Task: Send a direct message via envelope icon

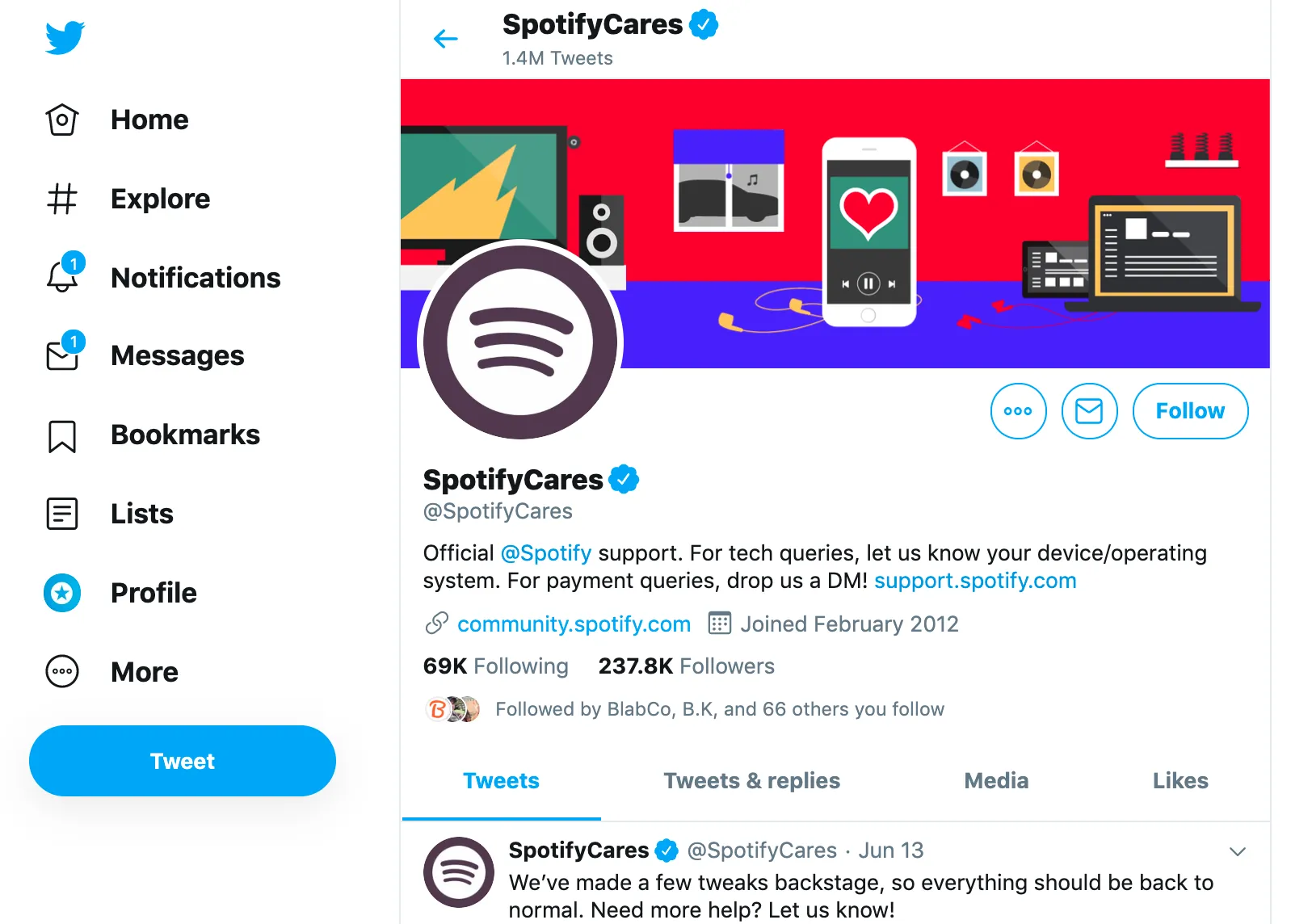Action: (x=1089, y=411)
